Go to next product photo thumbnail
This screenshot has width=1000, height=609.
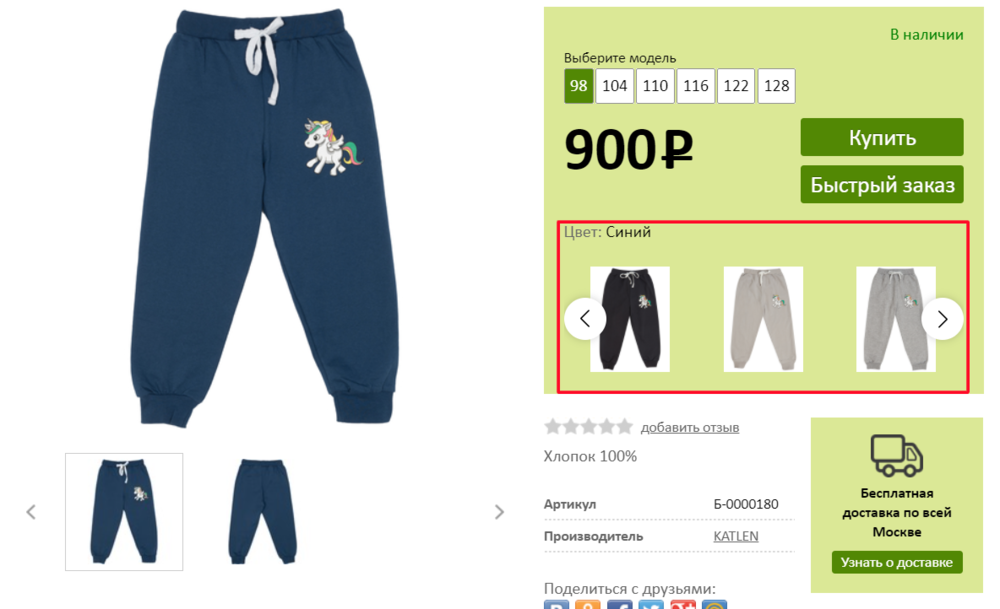499,512
